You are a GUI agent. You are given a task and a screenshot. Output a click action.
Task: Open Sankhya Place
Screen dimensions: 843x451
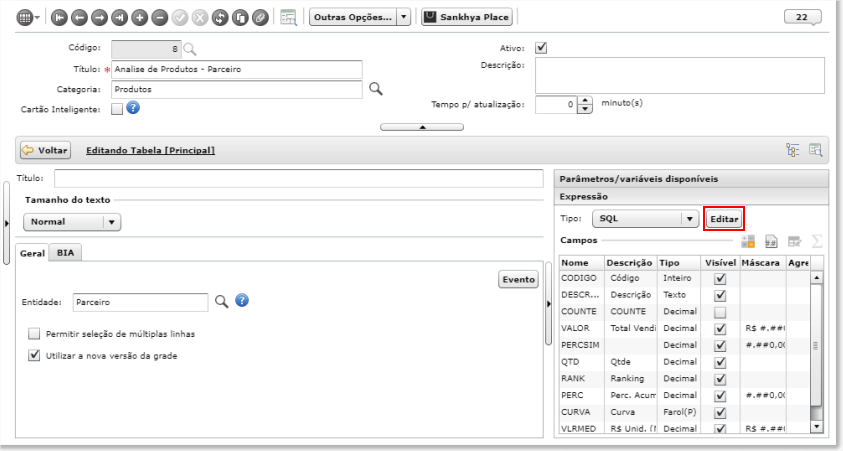(467, 17)
